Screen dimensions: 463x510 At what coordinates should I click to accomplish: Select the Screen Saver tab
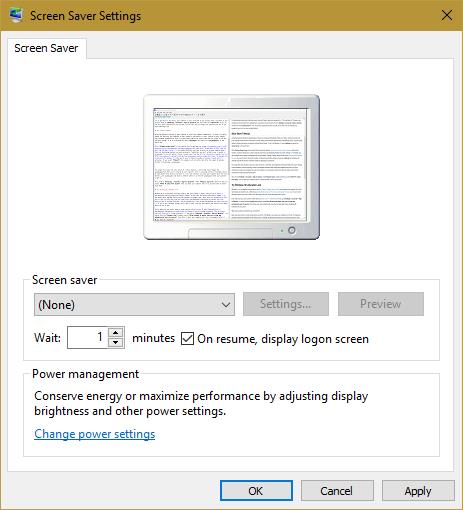(x=46, y=48)
